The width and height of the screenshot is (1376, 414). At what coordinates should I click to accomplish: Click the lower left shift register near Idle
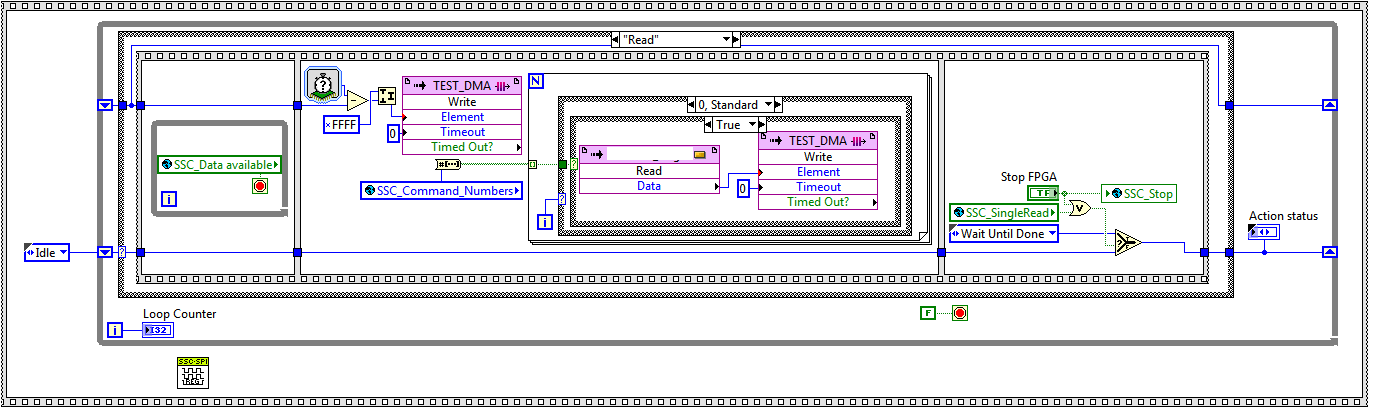(104, 253)
